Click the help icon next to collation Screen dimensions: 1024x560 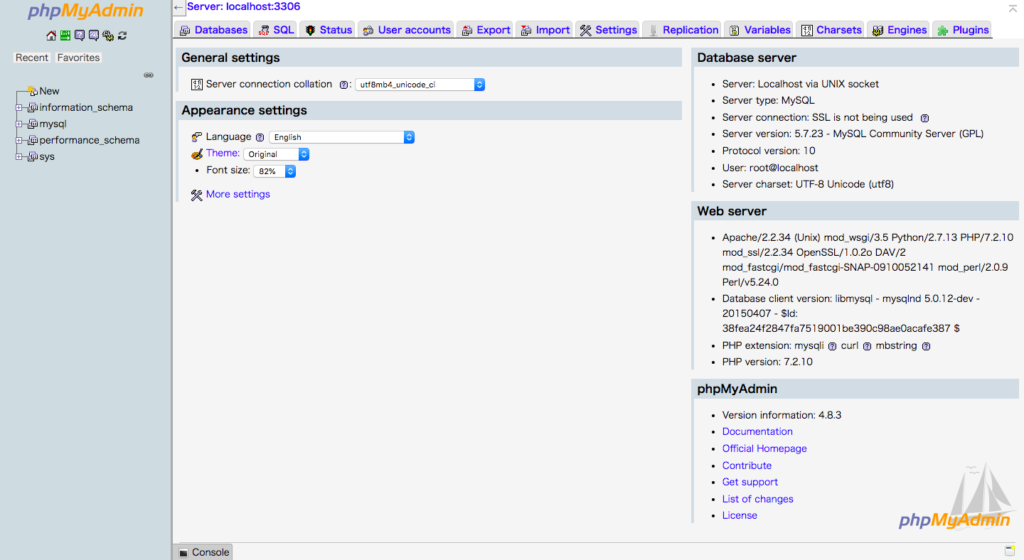(x=344, y=85)
